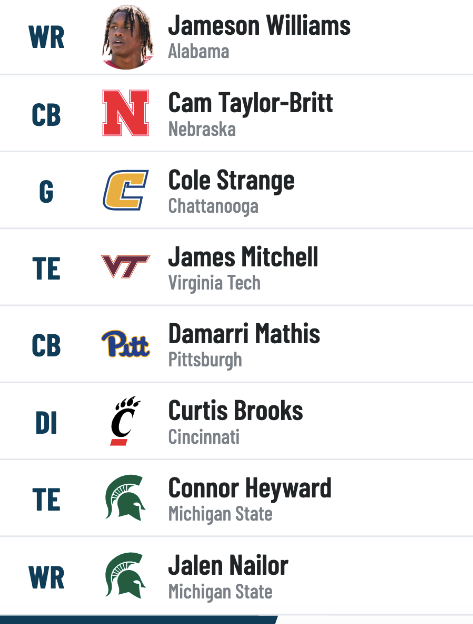The image size is (473, 624).
Task: Click Jameson Williams player headshot photo
Action: point(127,37)
